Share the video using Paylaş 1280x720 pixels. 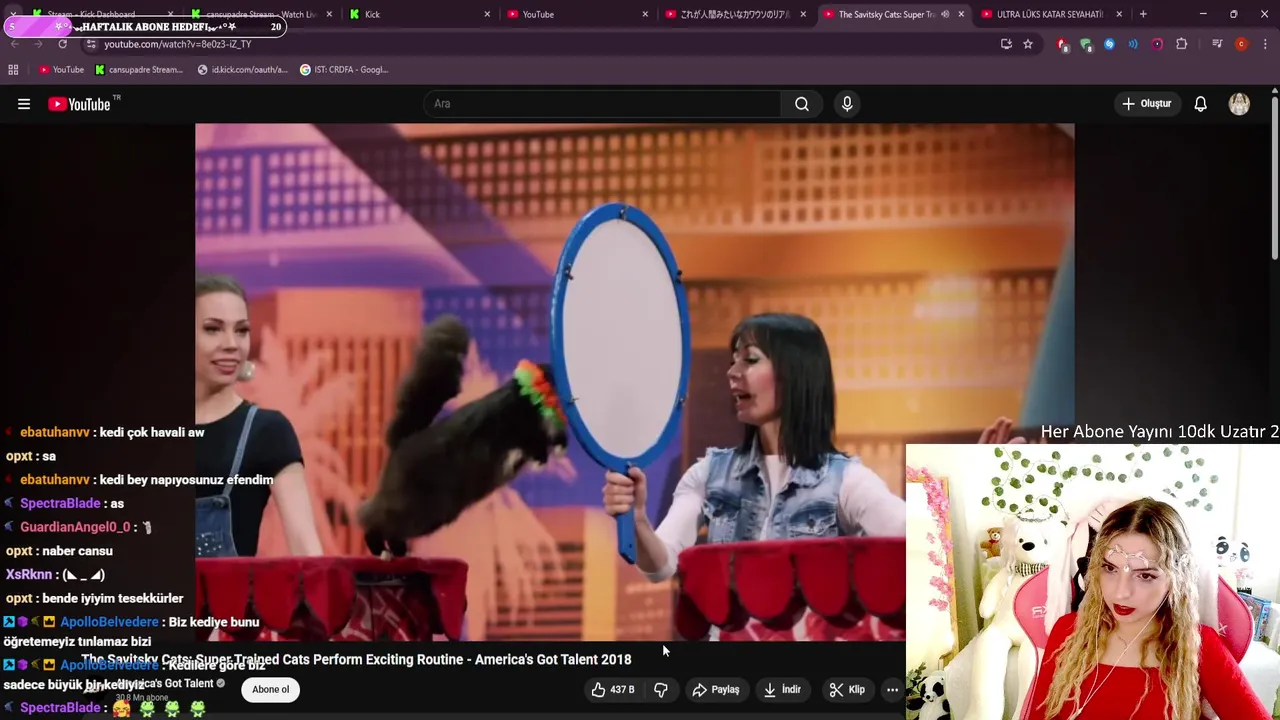pyautogui.click(x=716, y=690)
